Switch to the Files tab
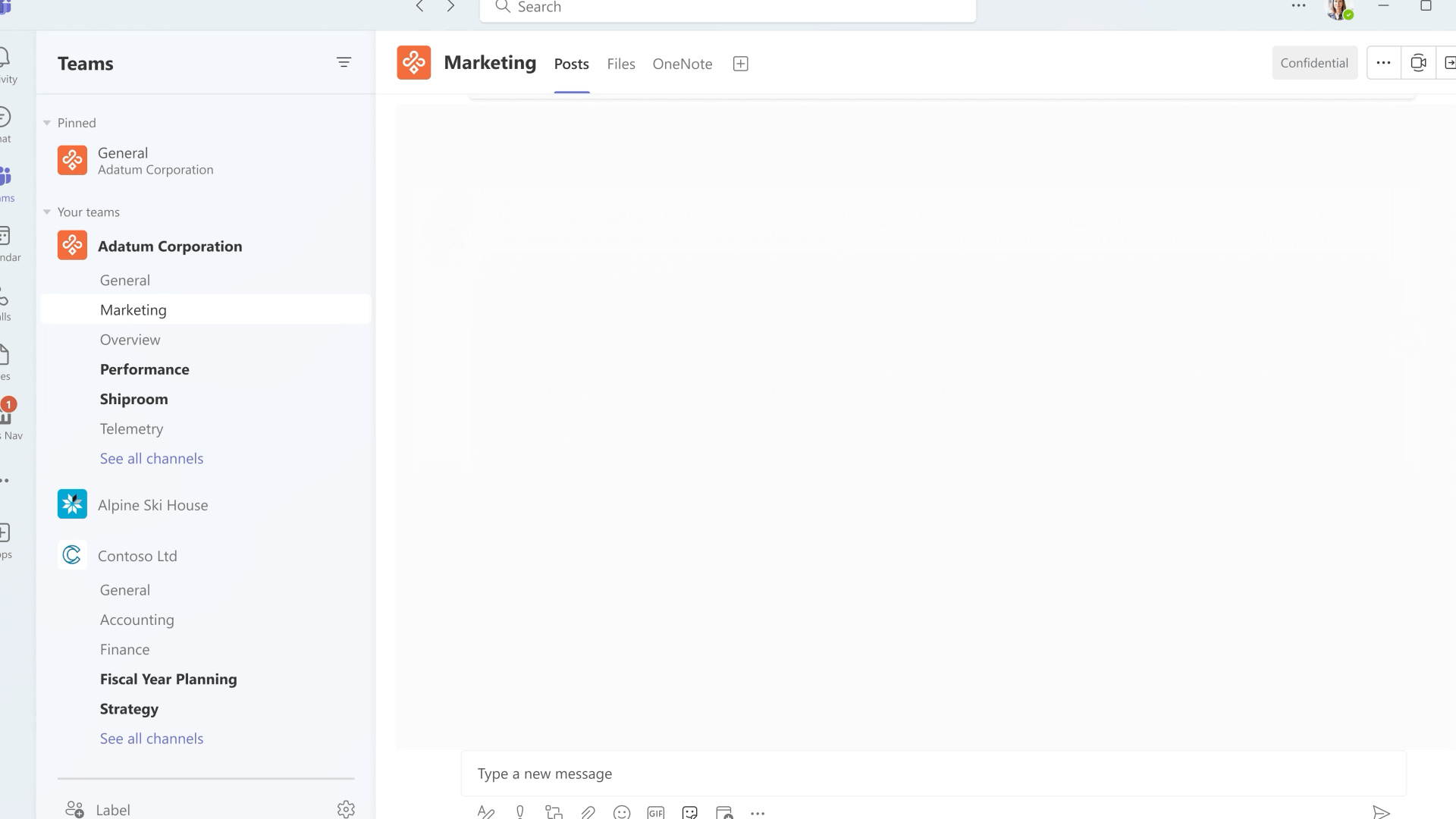 pyautogui.click(x=620, y=64)
